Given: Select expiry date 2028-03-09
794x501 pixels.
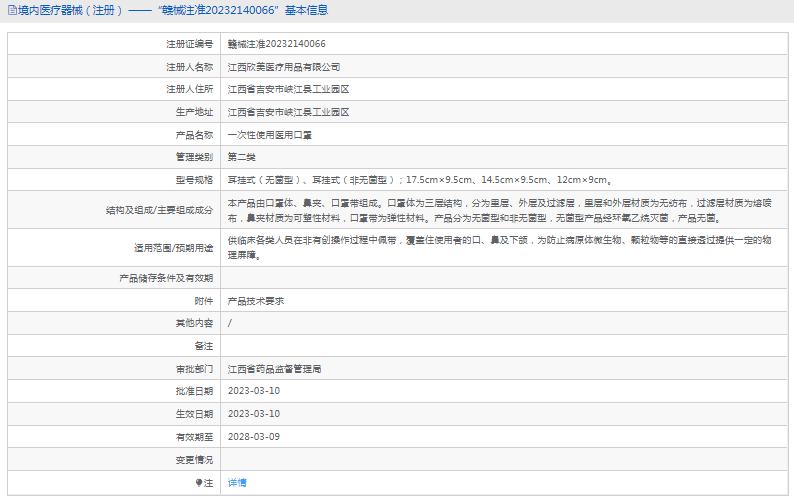Looking at the screenshot, I should coord(254,437).
